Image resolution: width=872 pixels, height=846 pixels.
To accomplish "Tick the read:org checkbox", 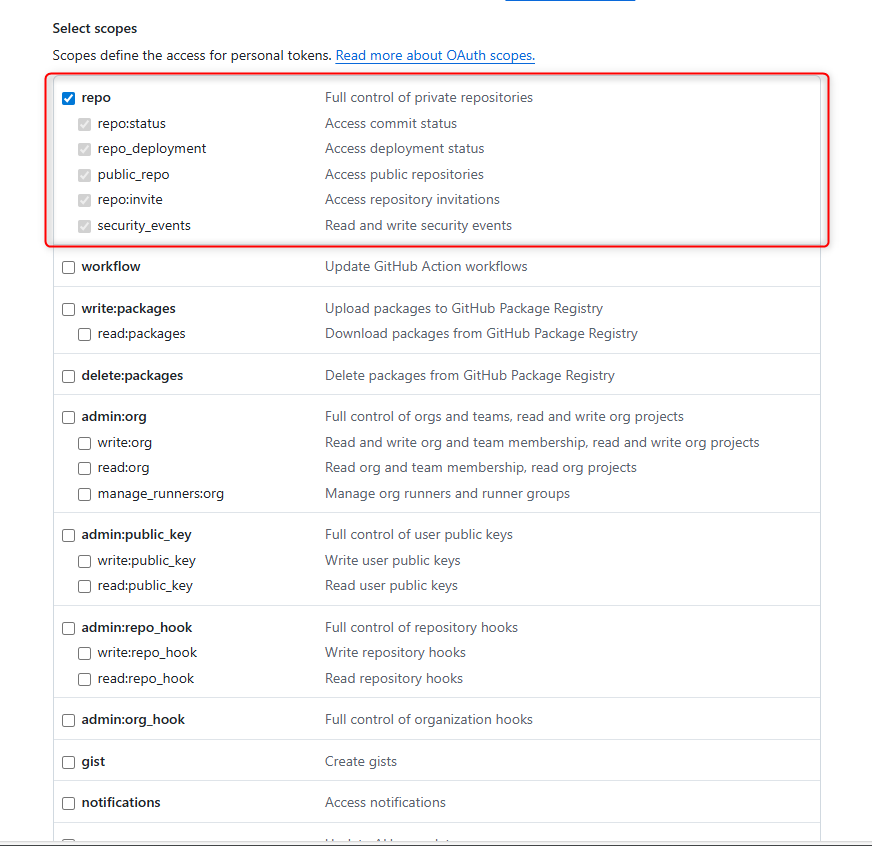I will pyautogui.click(x=85, y=468).
